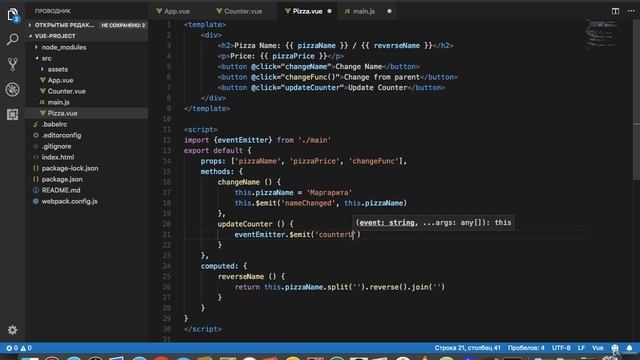The width and height of the screenshot is (640, 360).
Task: Open the Debug view icon
Action: 13,89
